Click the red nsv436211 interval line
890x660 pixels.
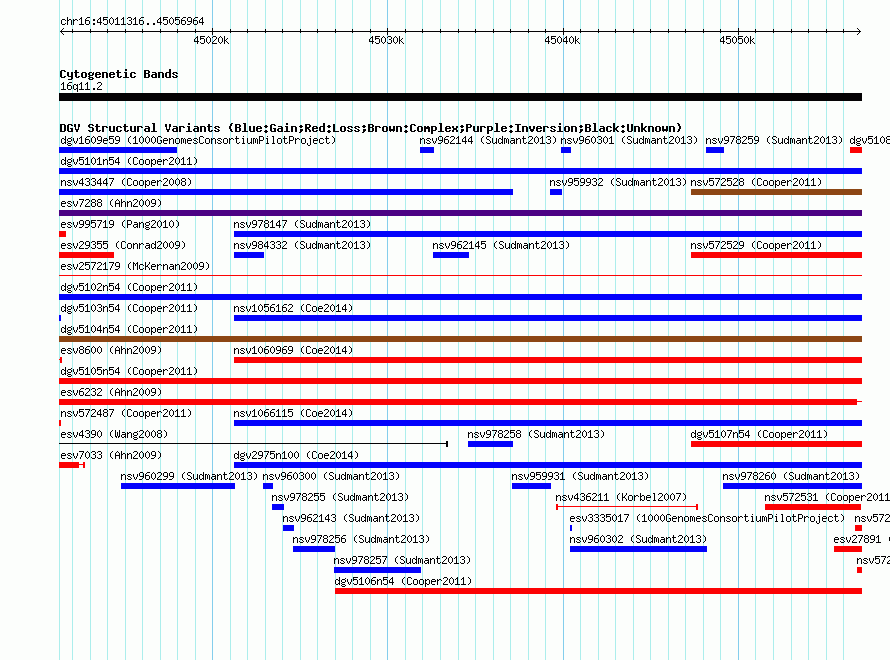pos(627,506)
